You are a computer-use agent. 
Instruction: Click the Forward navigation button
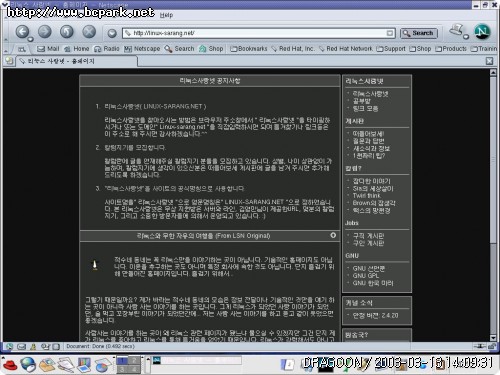pyautogui.click(x=45, y=32)
